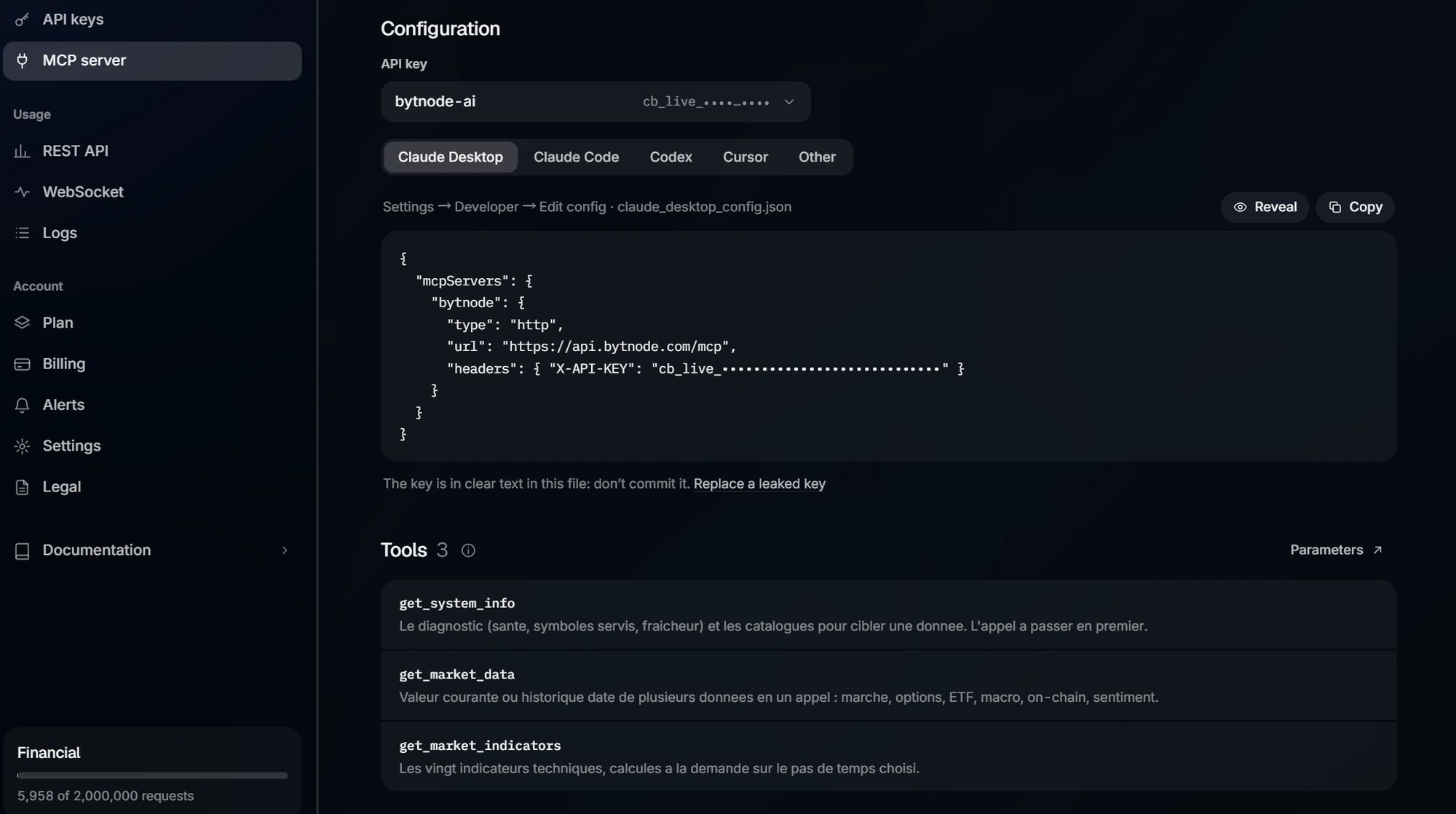Go to REST API usage
The width and height of the screenshot is (1456, 814).
coord(152,151)
